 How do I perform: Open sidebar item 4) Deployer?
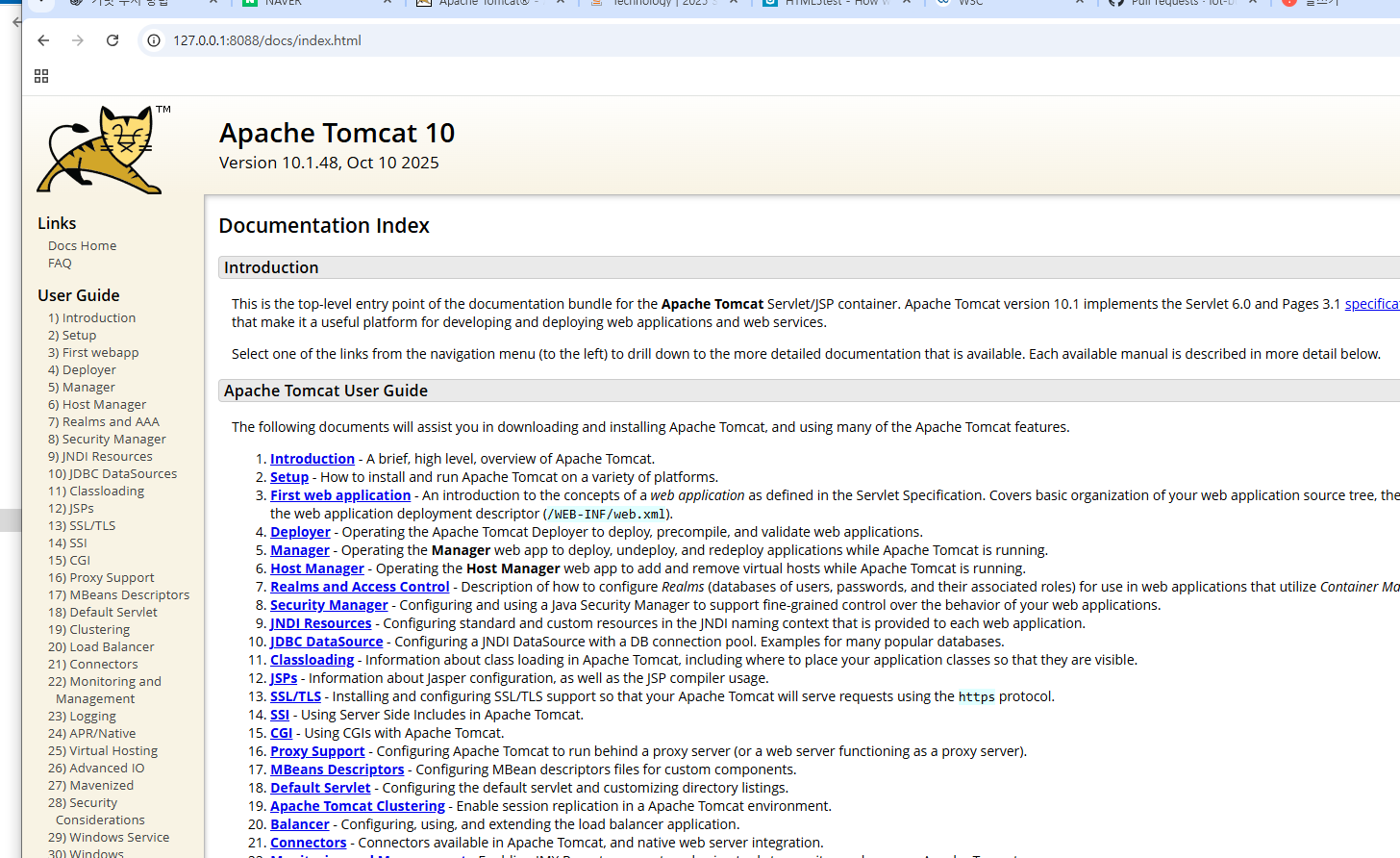pyautogui.click(x=82, y=370)
